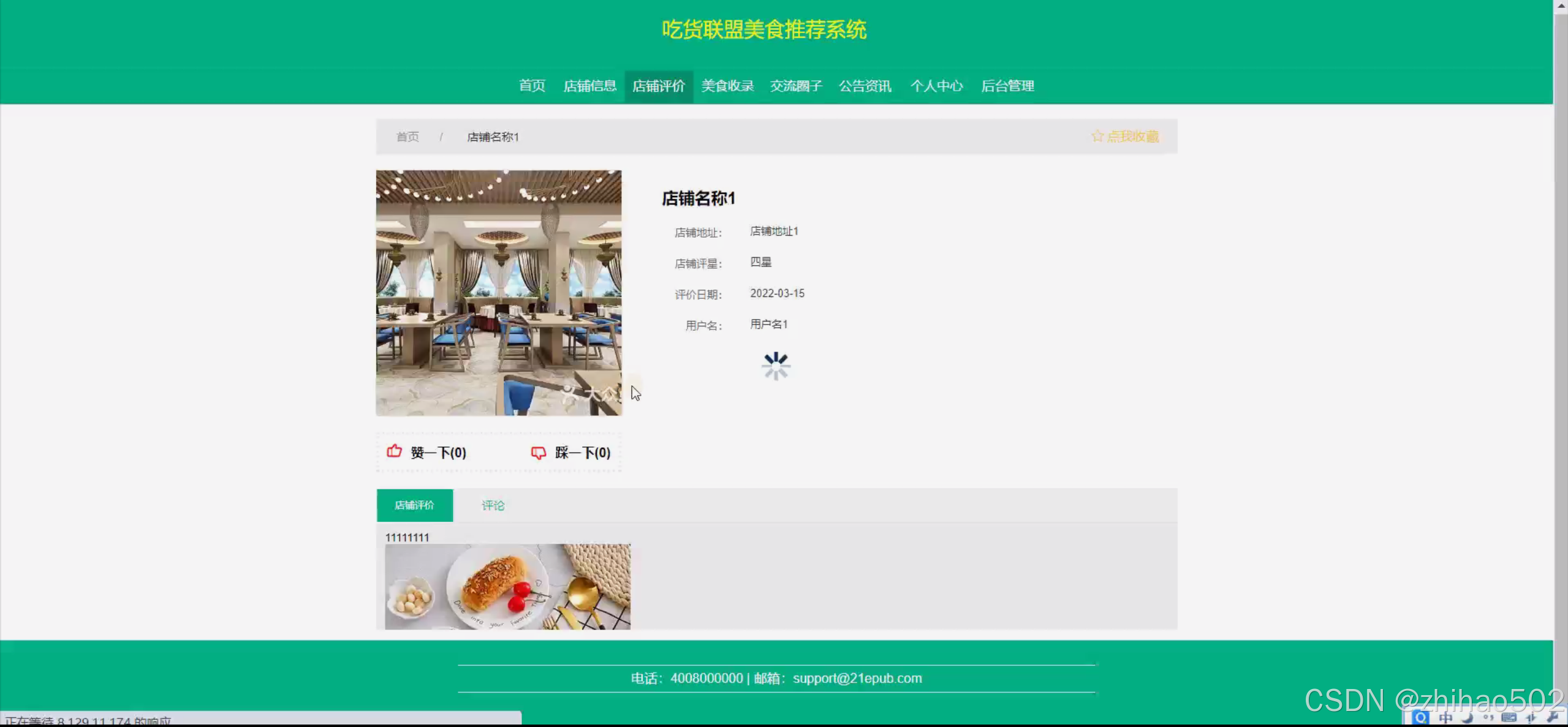Viewport: 1568px width, 727px height.
Task: Click the IME moon icon
Action: tap(1467, 717)
